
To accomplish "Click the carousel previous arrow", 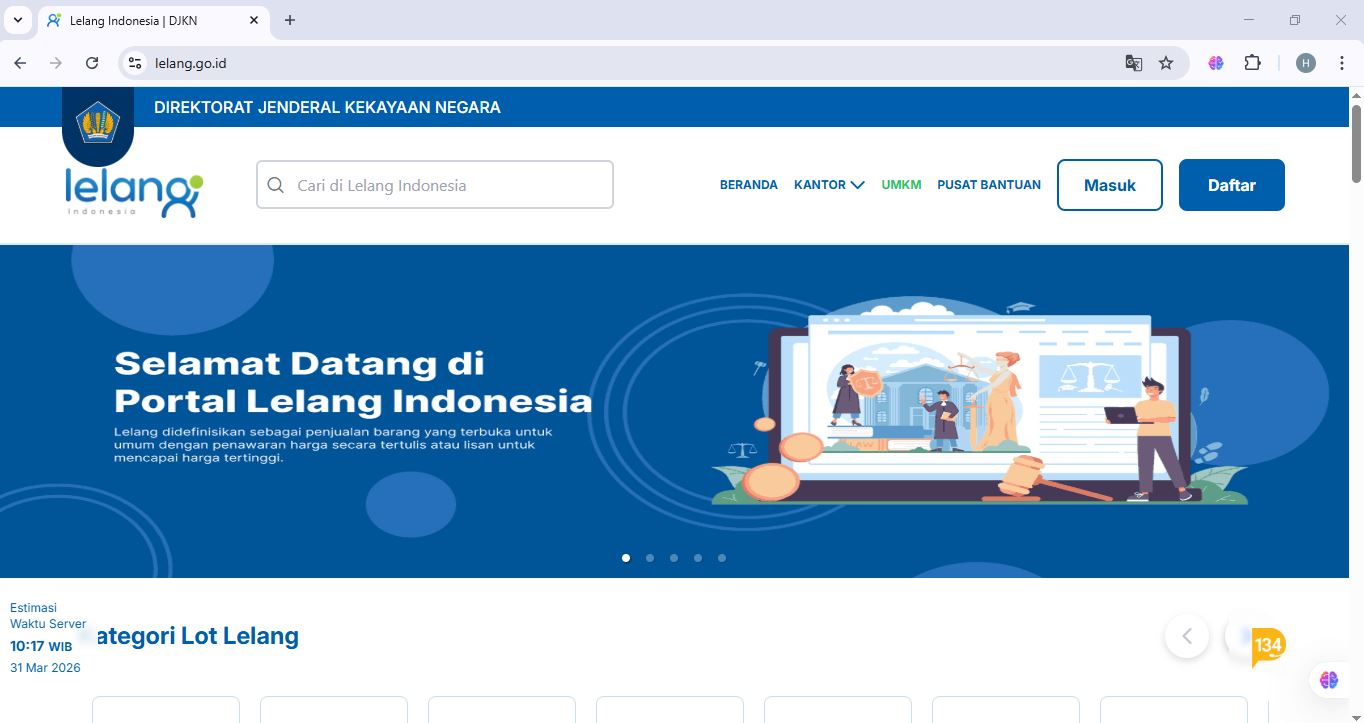I will [1186, 636].
